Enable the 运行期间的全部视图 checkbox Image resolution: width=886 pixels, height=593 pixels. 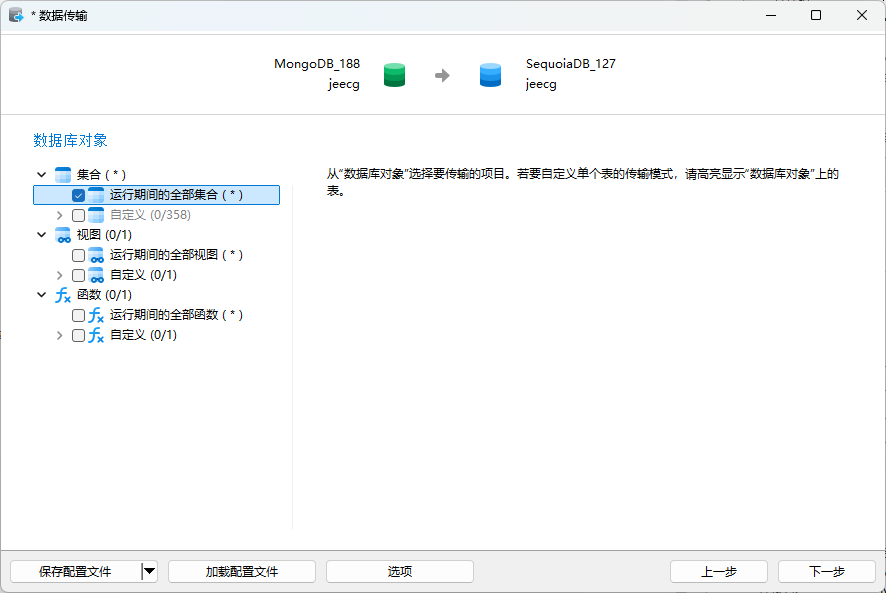coord(78,255)
